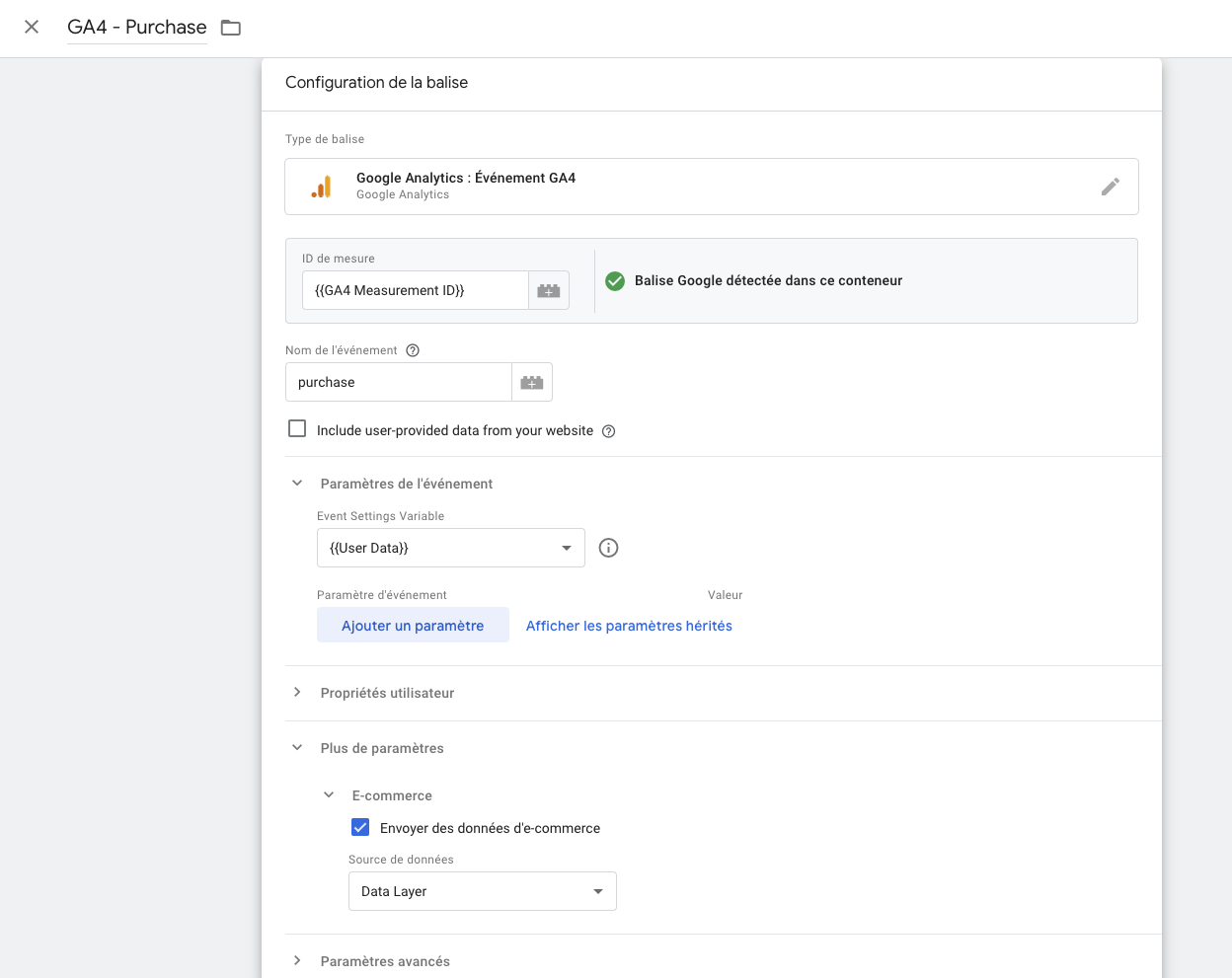Rename the tag title GA4 - Purchase
Image resolution: width=1232 pixels, height=978 pixels.
coord(137,27)
